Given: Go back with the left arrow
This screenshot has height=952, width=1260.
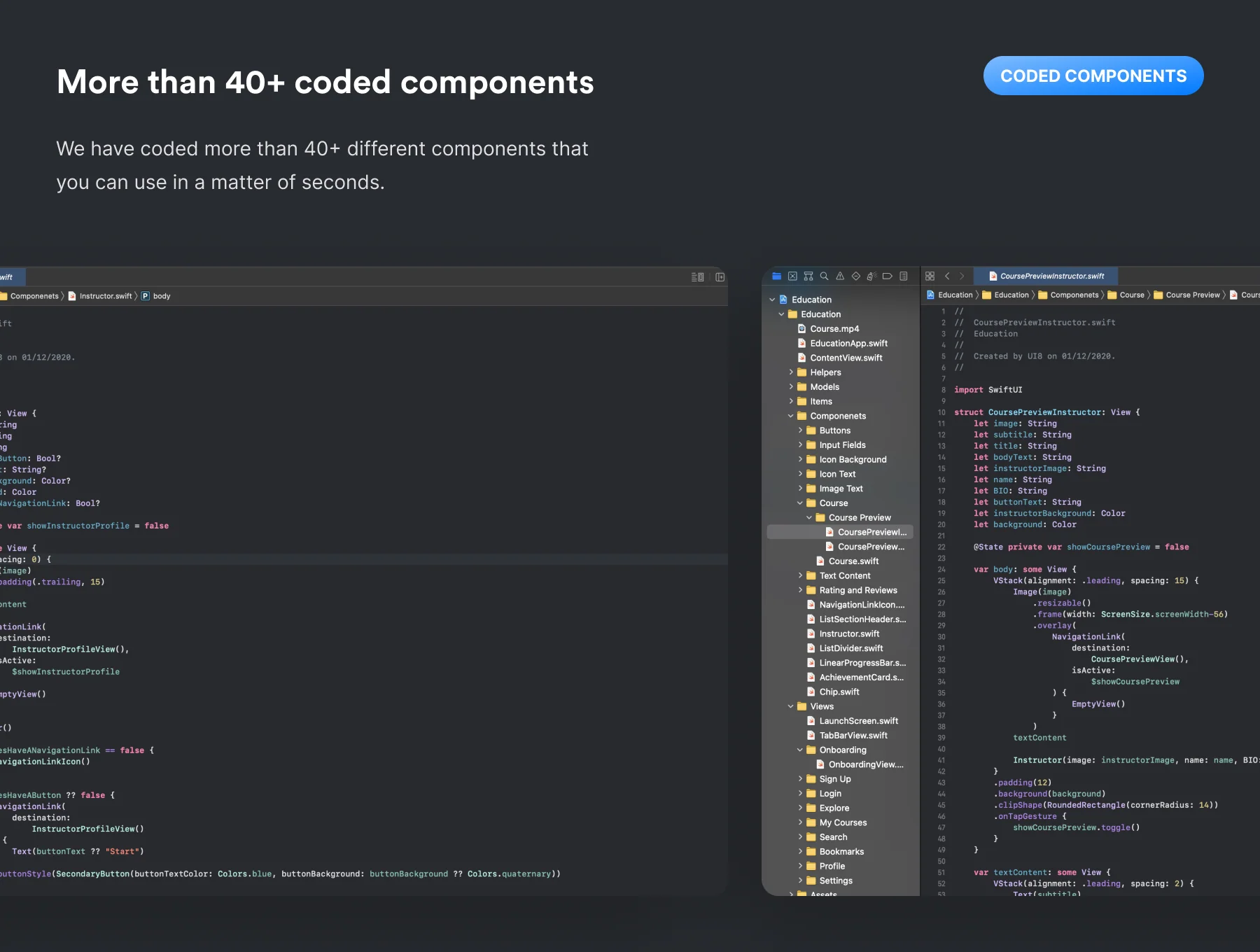Looking at the screenshot, I should click(947, 276).
